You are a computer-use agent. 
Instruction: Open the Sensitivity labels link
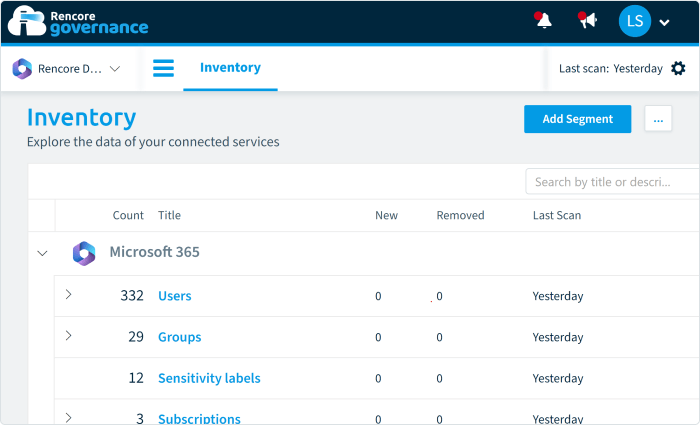coord(209,378)
